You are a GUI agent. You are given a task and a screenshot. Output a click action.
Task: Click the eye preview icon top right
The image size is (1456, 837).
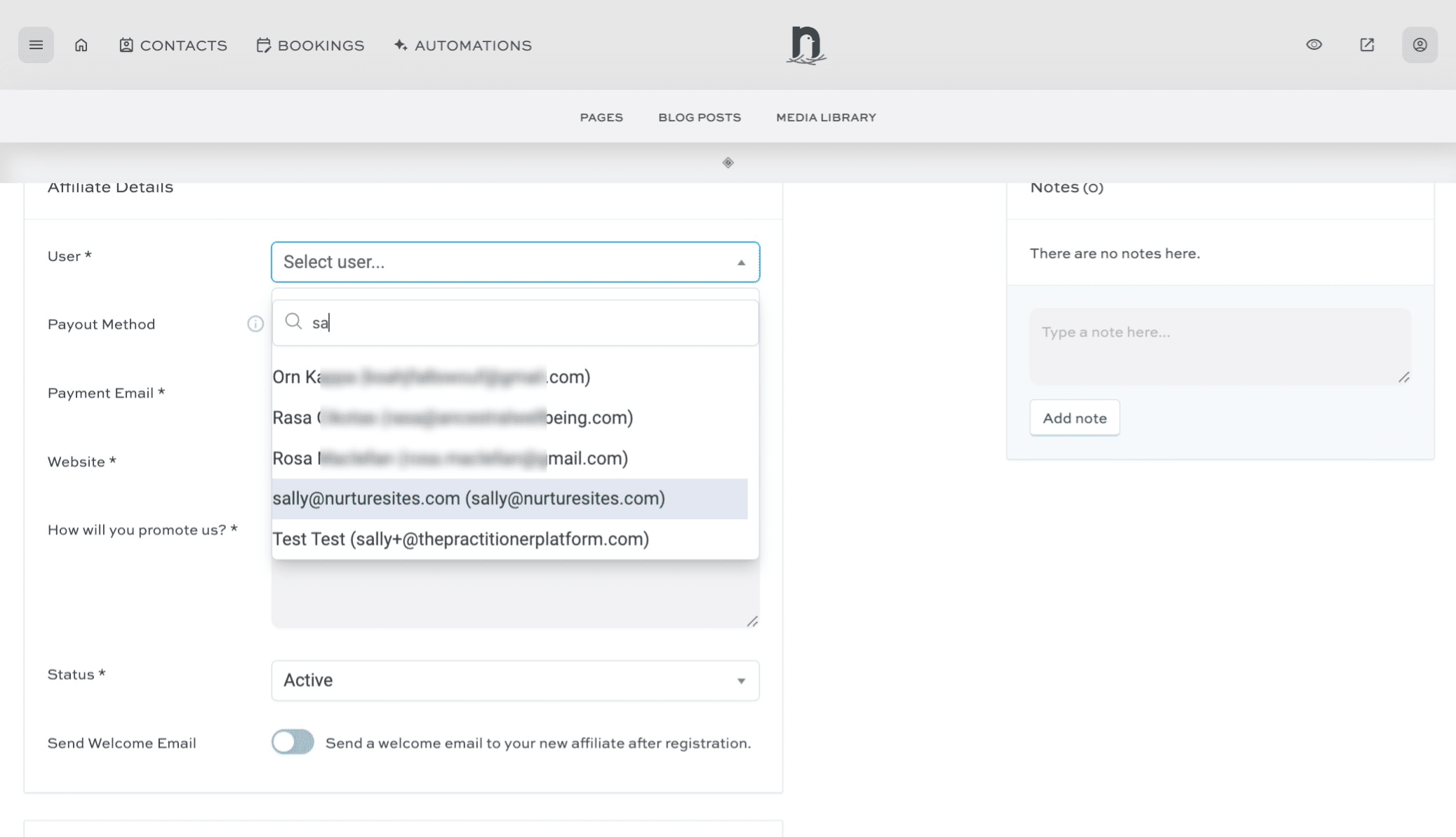(x=1314, y=44)
